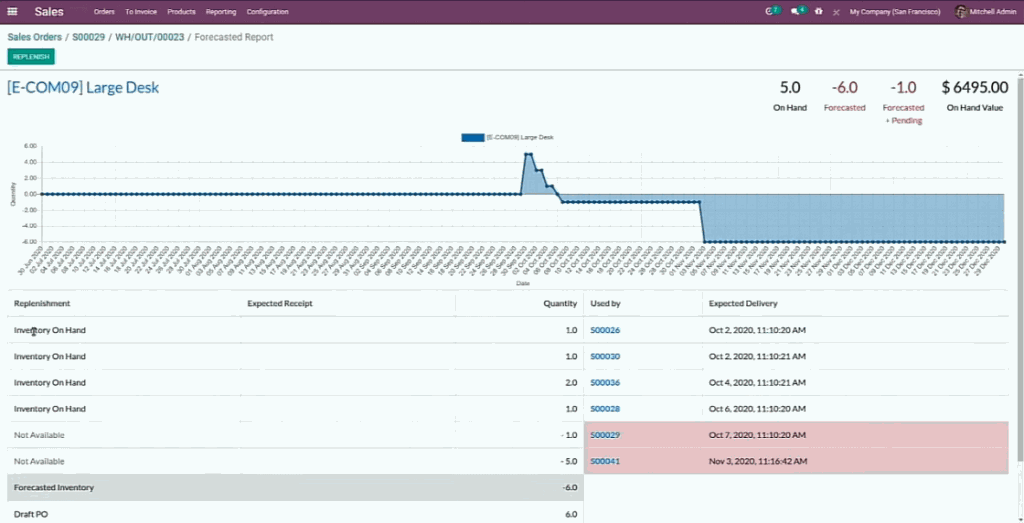Open the Orders menu
This screenshot has width=1024, height=523.
point(104,12)
